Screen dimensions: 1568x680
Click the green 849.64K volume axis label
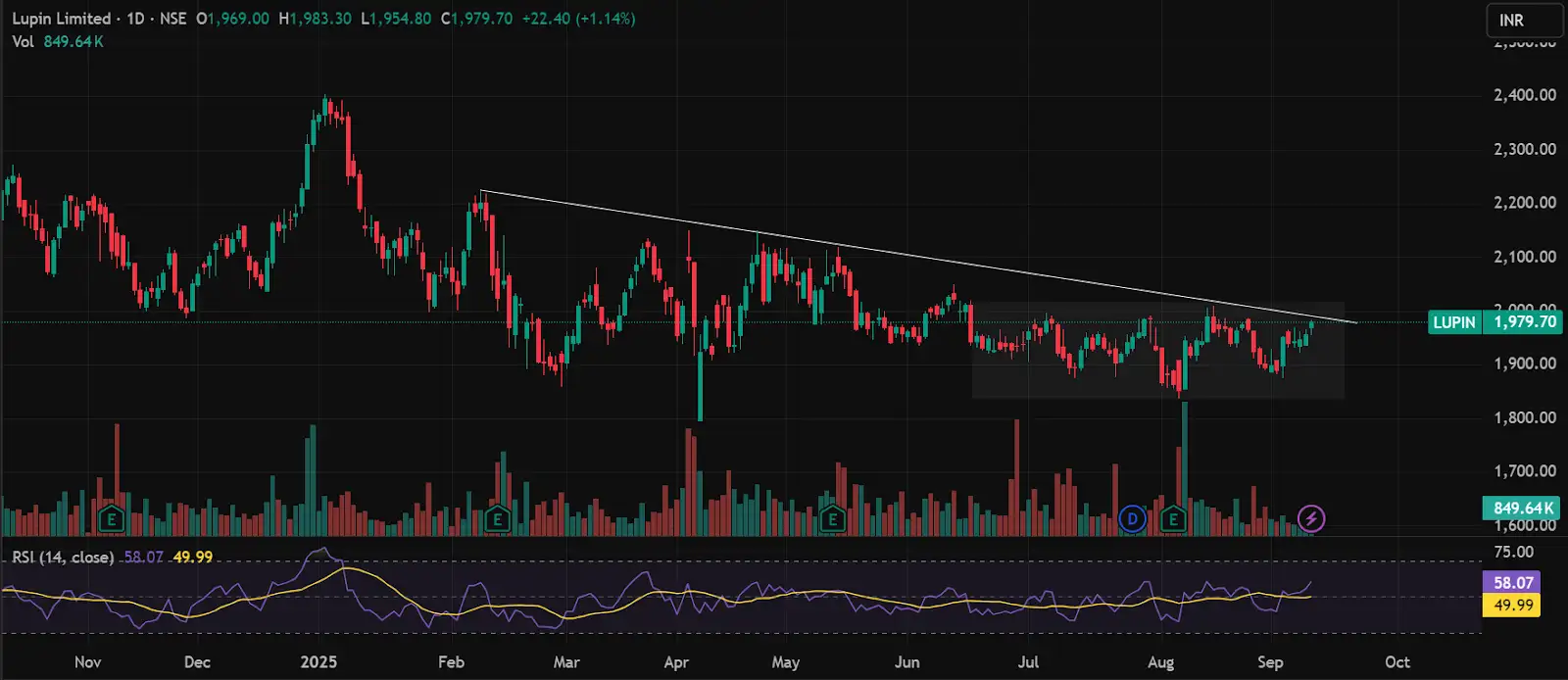(1523, 508)
